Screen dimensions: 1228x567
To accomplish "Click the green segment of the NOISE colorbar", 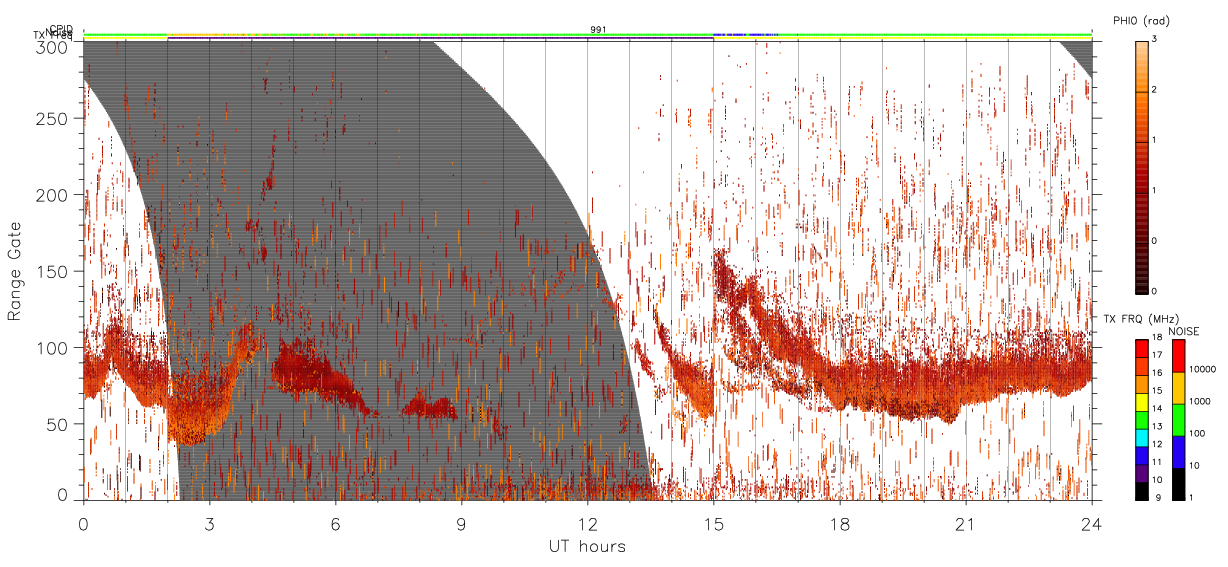I will coord(1177,420).
